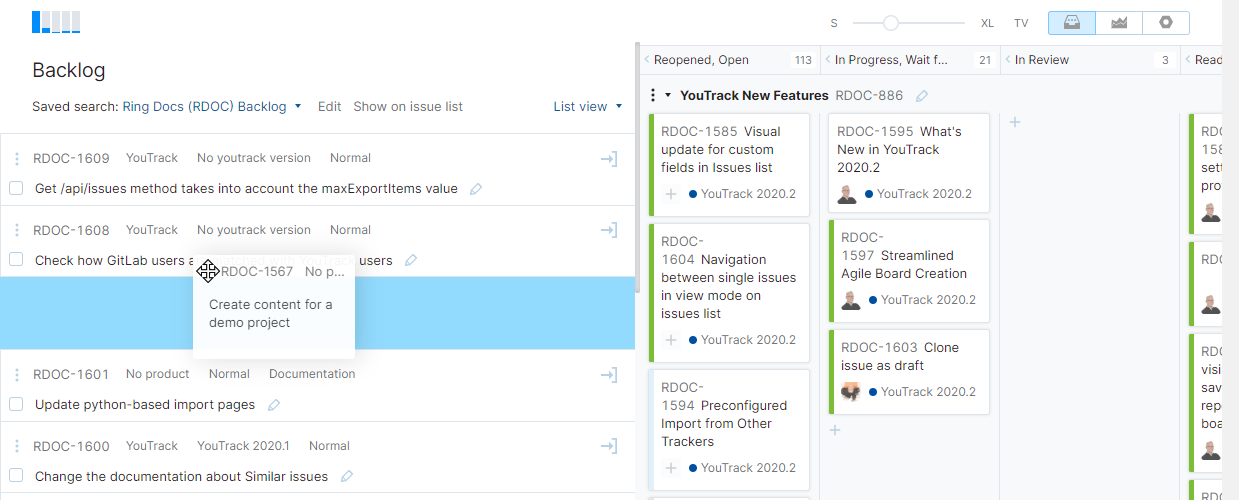This screenshot has width=1239, height=500.
Task: Open the backlog view with the inbox tray icon
Action: point(1072,23)
